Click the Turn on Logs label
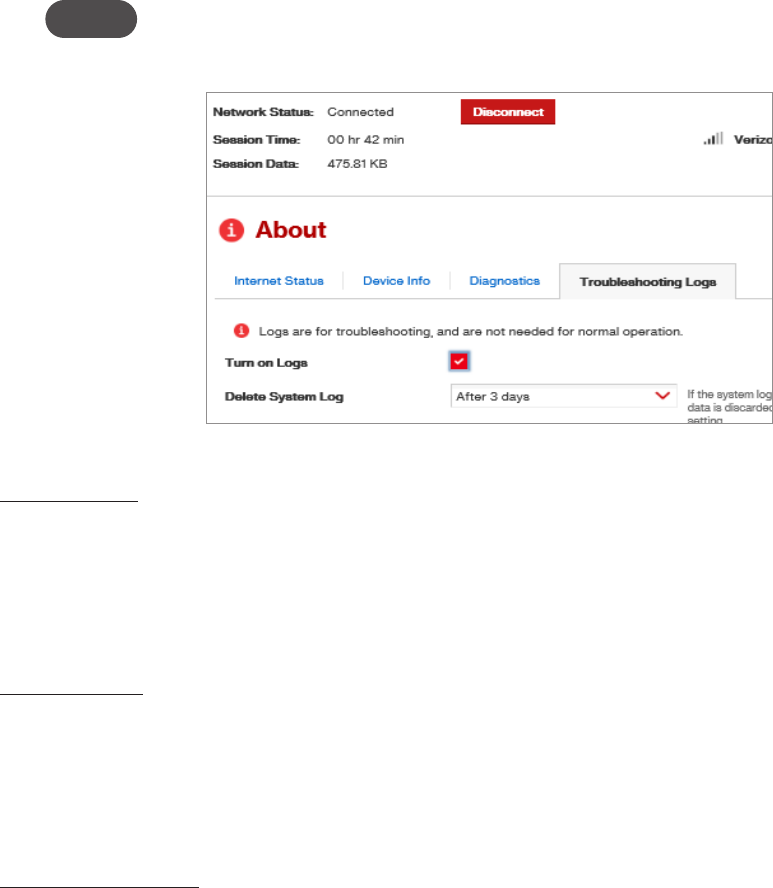The height and width of the screenshot is (888, 773). click(x=266, y=363)
